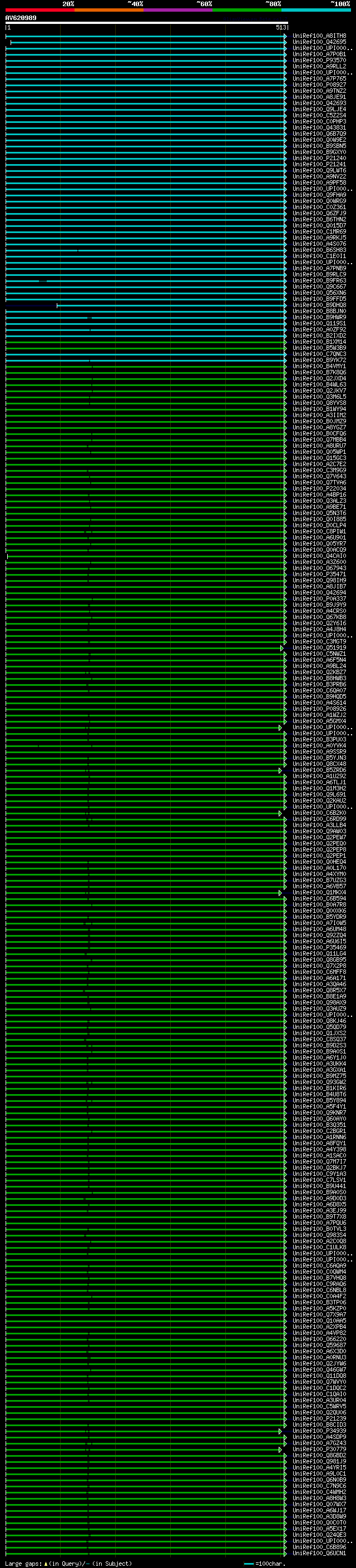
Task: Open hit UniRef100_P93570
Action: click(319, 60)
